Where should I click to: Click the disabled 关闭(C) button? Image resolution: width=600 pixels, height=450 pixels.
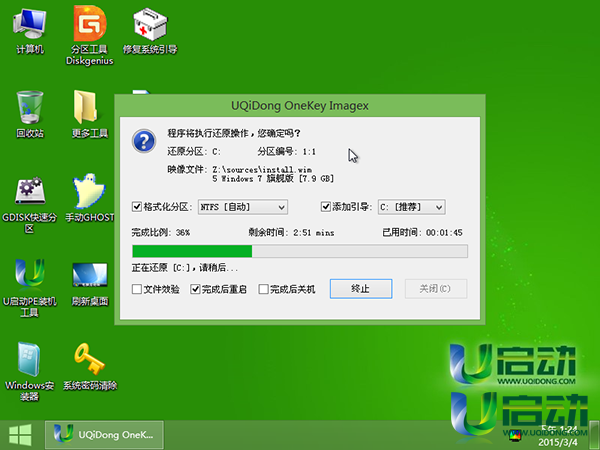[x=436, y=289]
